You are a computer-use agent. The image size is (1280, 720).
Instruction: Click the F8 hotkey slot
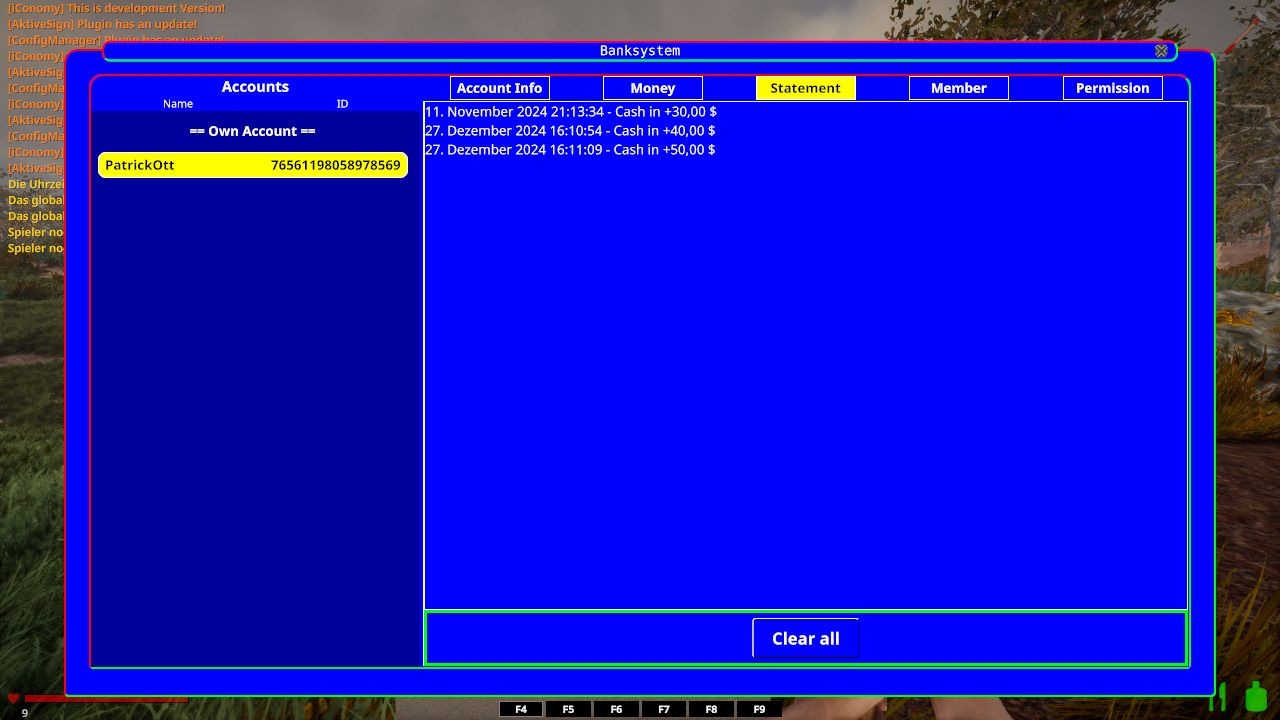711,709
